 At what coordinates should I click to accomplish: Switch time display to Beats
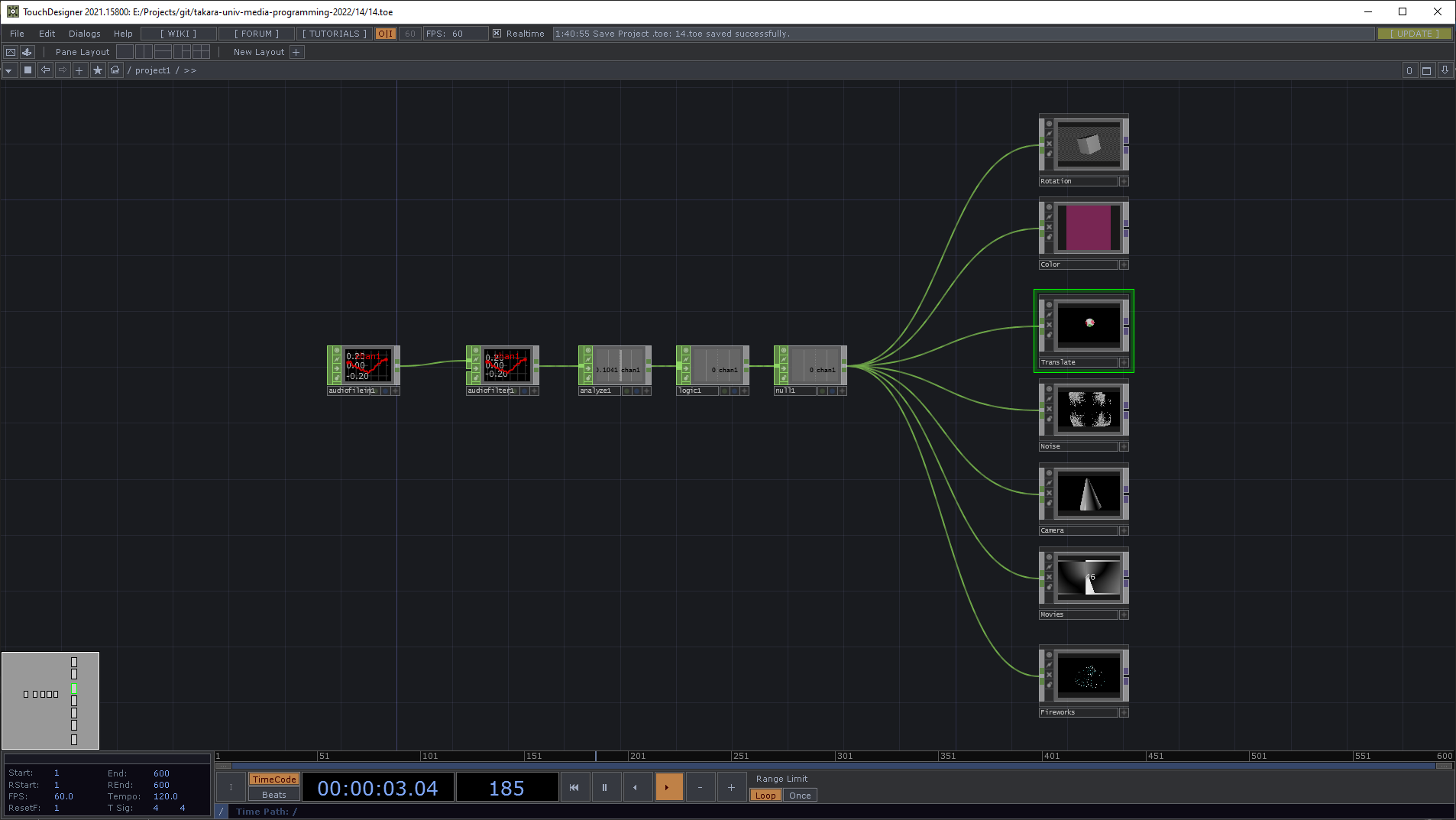[273, 795]
